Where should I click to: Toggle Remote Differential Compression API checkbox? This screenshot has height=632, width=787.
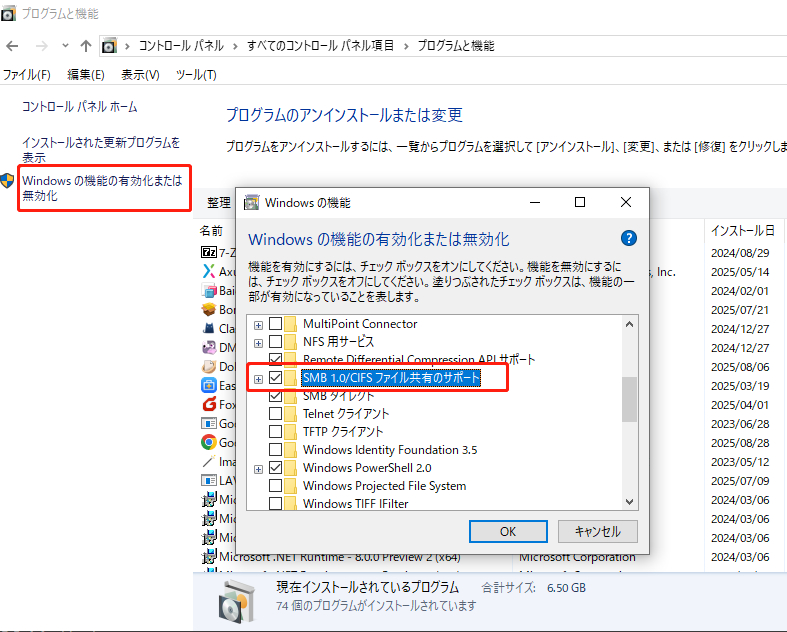(x=276, y=358)
